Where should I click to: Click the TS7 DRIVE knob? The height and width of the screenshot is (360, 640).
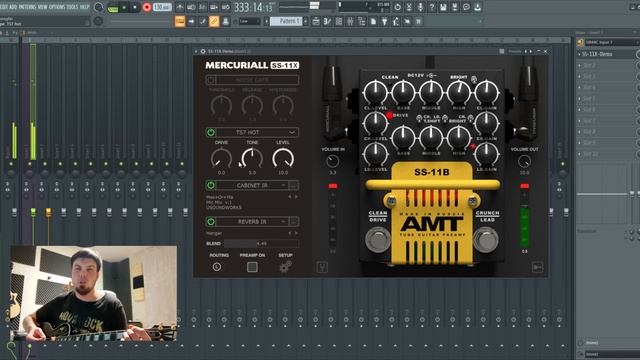pyautogui.click(x=221, y=159)
